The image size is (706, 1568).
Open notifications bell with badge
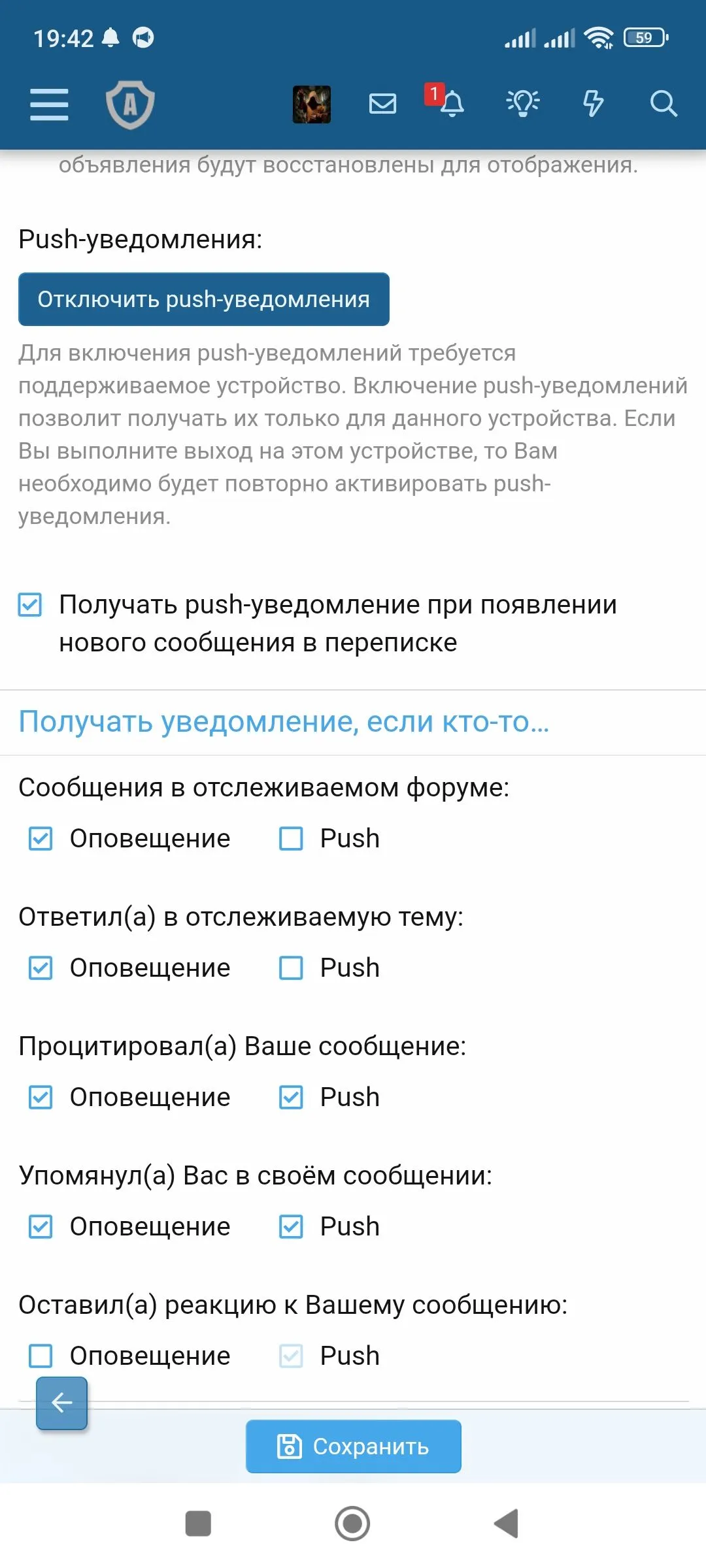[450, 103]
